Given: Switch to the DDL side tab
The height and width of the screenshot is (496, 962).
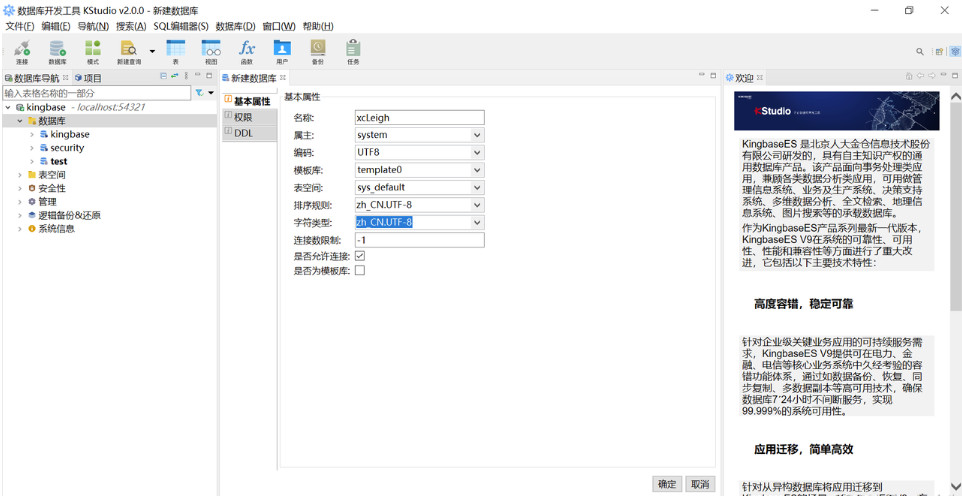Looking at the screenshot, I should (x=249, y=133).
